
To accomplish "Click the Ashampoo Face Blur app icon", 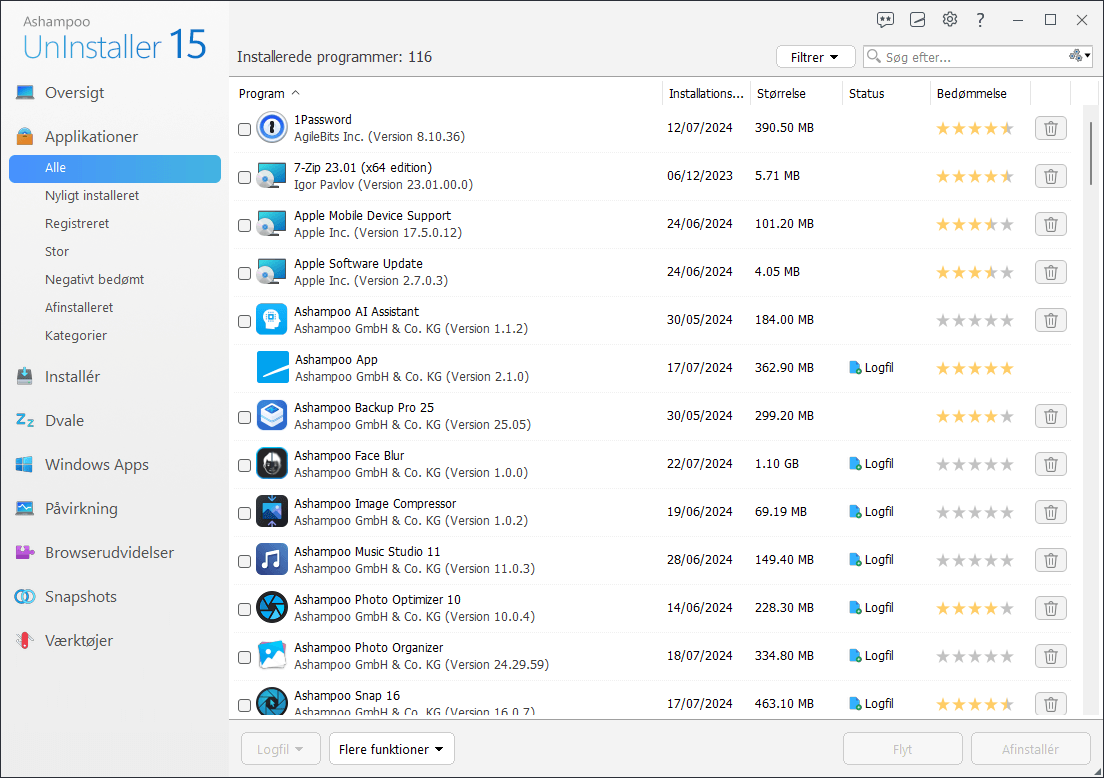I will tap(272, 463).
